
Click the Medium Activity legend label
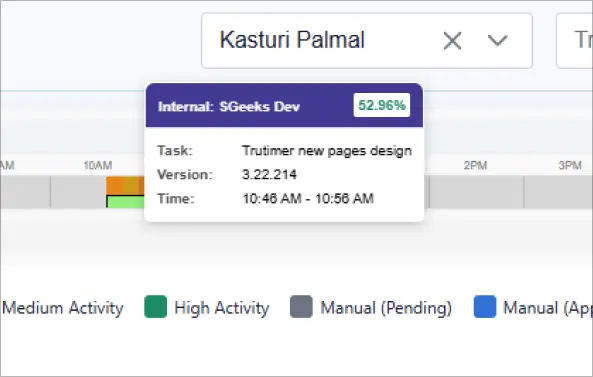(x=63, y=308)
